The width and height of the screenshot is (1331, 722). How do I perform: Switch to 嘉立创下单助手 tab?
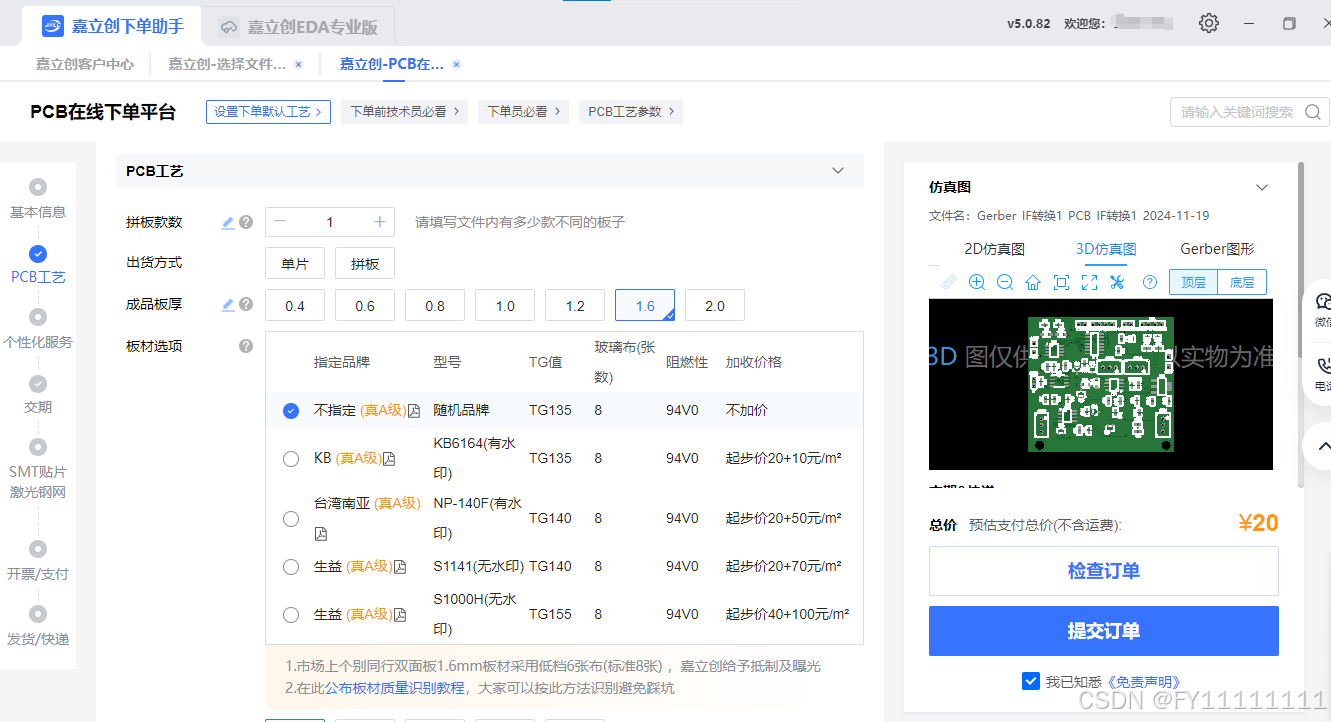pos(110,26)
